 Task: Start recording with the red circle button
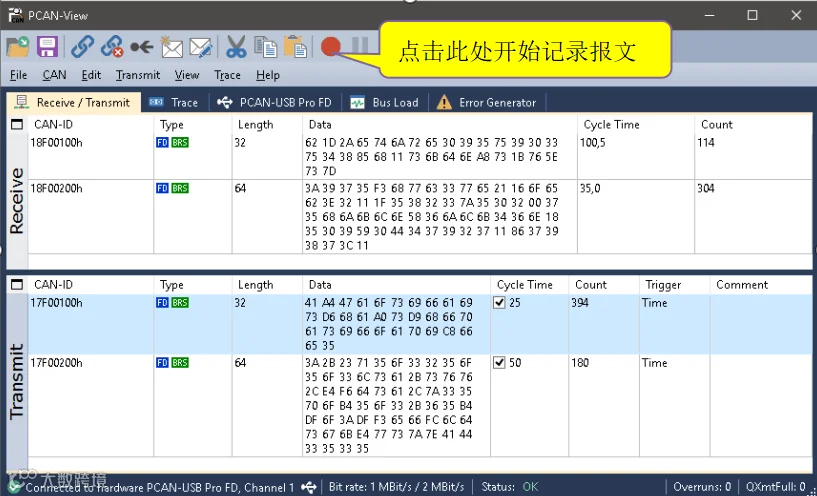pos(331,46)
